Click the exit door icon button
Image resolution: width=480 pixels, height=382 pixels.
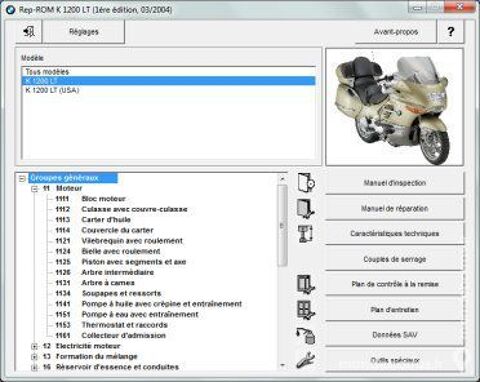tap(29, 32)
